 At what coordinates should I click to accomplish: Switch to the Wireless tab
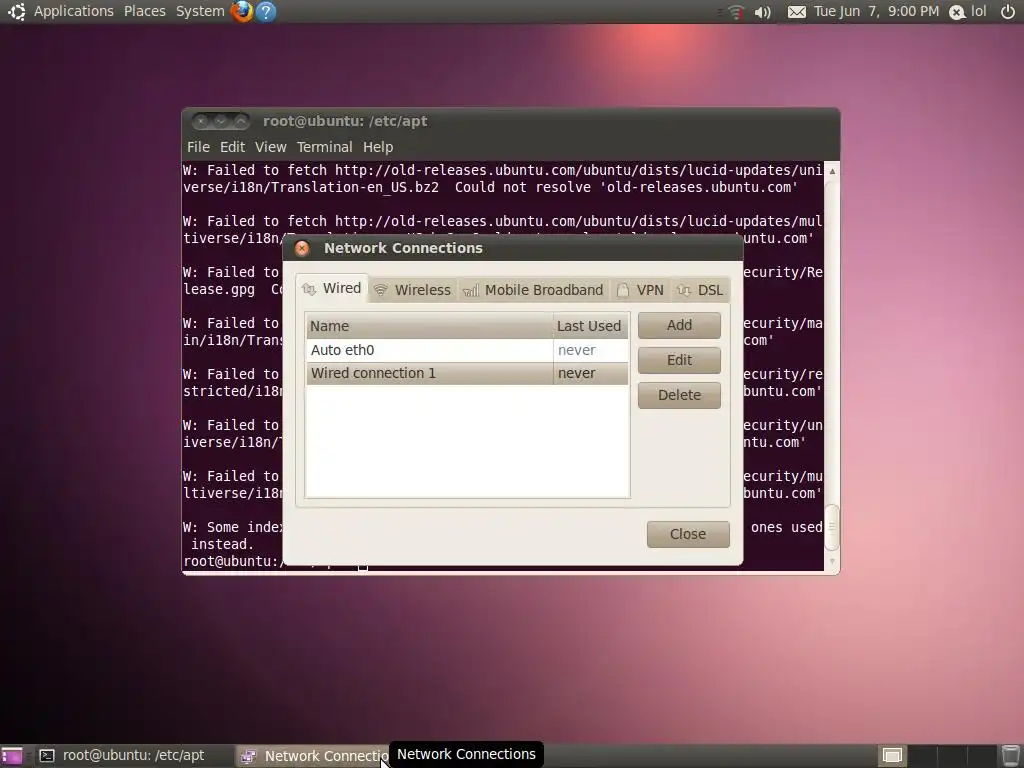413,290
